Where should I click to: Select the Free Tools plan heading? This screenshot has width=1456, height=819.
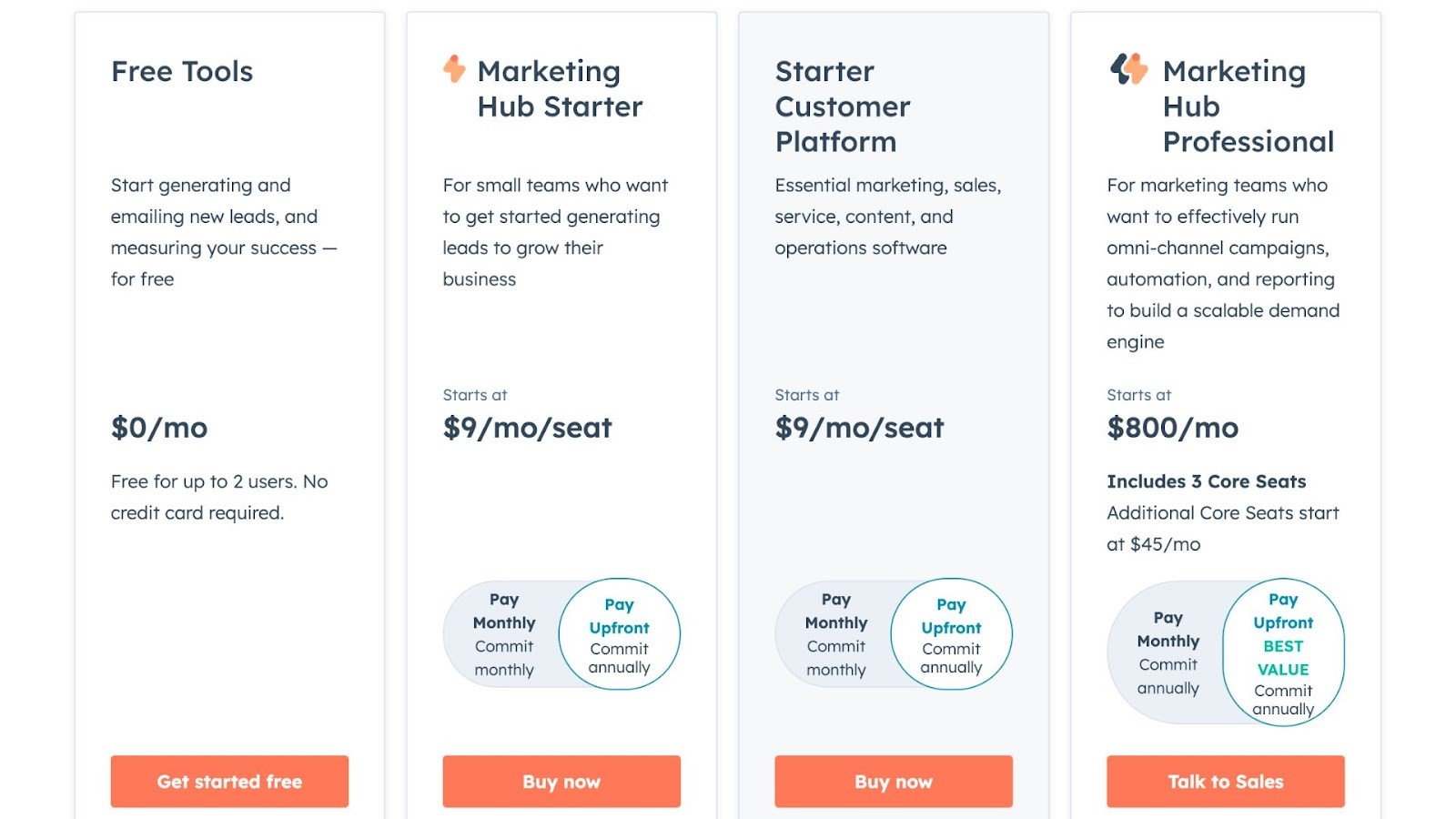(x=182, y=72)
